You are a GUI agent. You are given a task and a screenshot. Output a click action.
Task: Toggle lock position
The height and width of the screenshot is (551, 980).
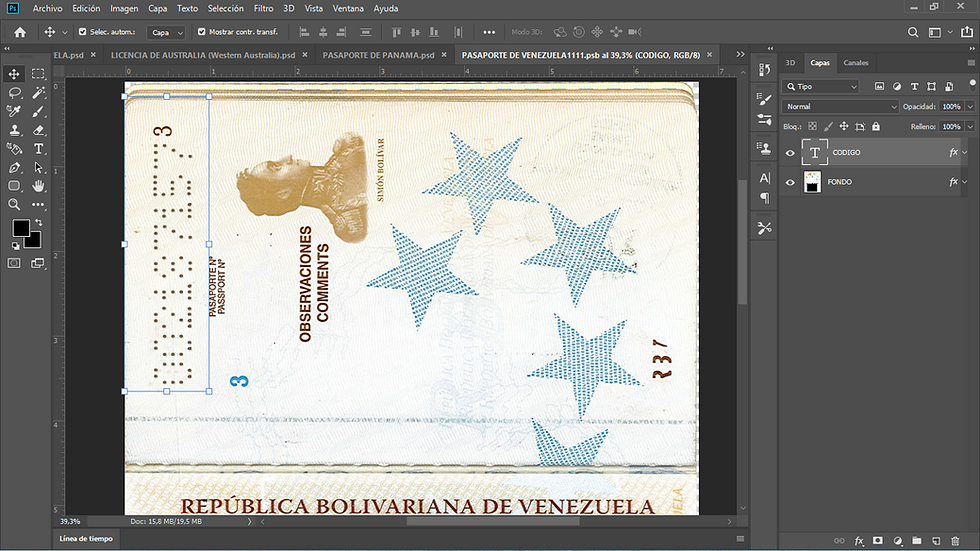(844, 126)
